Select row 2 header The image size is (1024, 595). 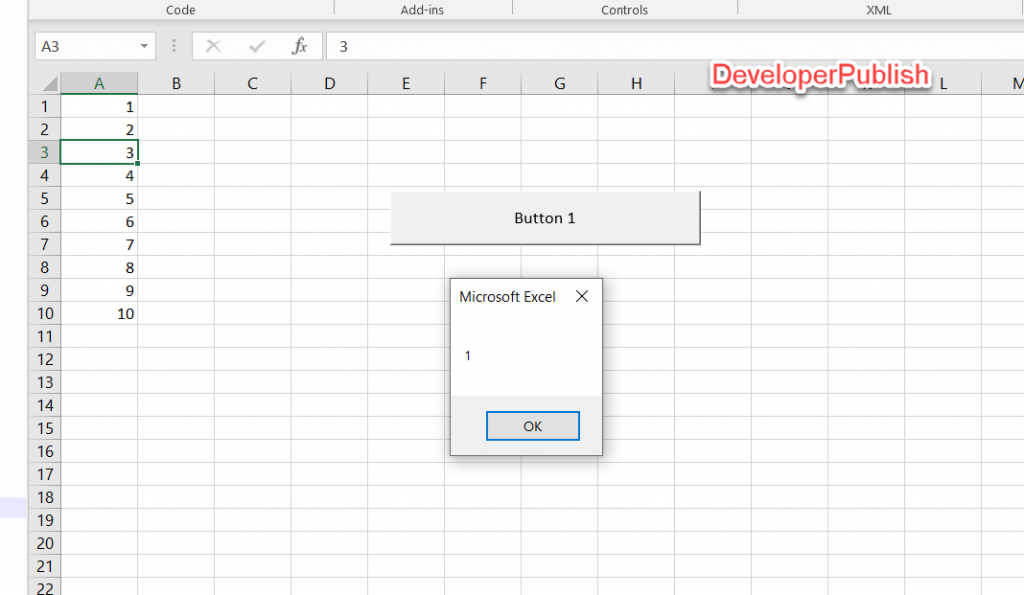point(45,129)
